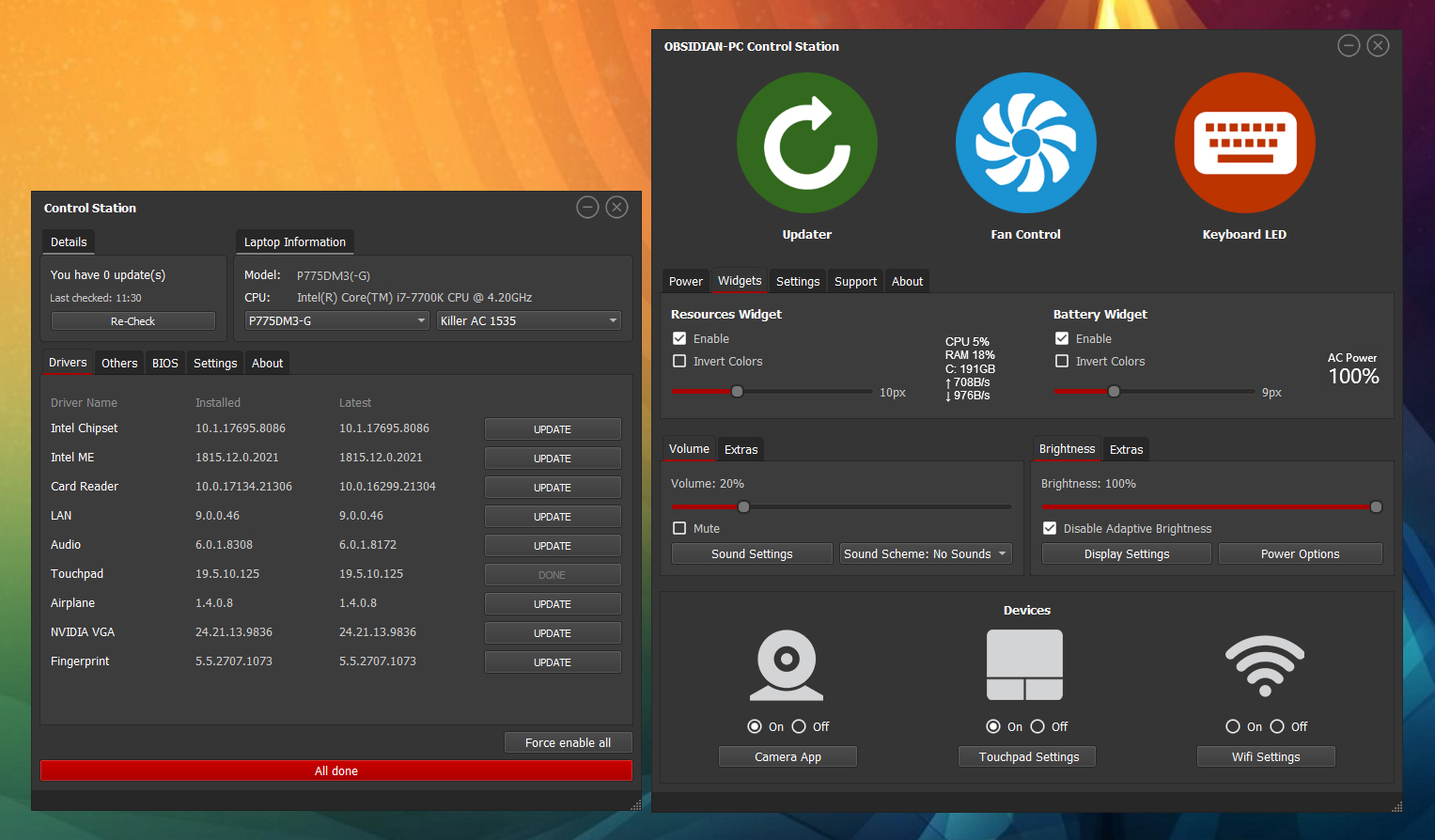Turn Wifi On via radio button
The image size is (1435, 840).
1233,726
